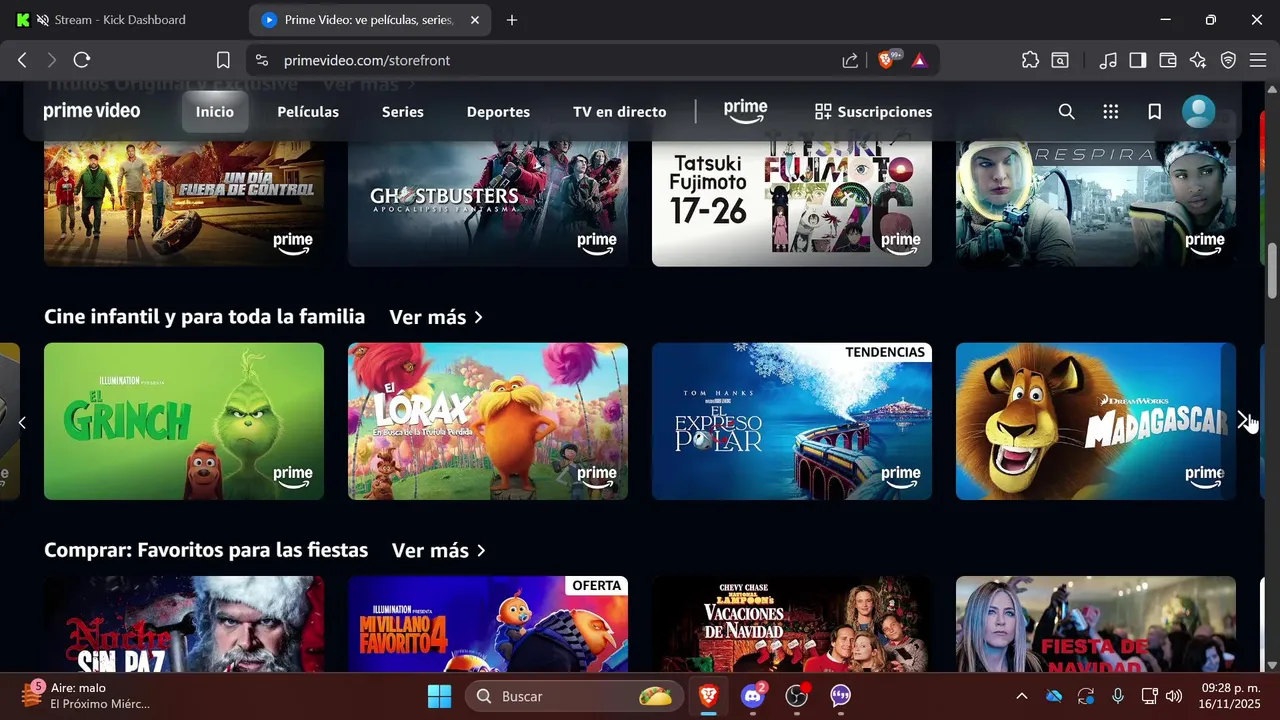Open the Brave VPN shield icon
The image size is (1280, 720).
[1229, 60]
